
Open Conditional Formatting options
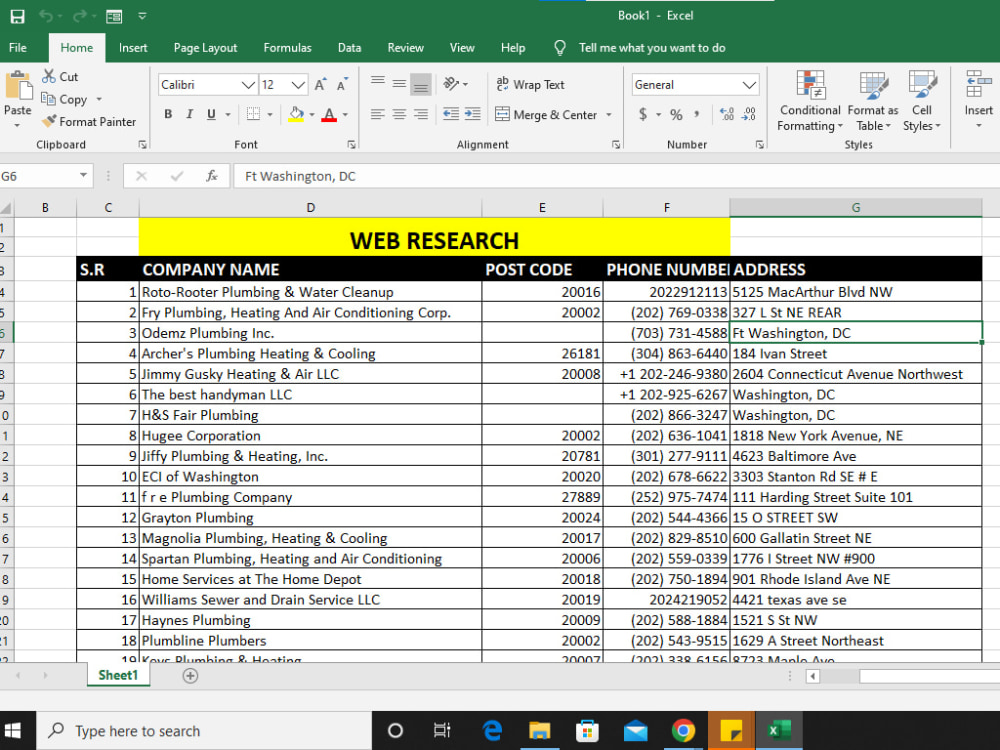tap(809, 99)
